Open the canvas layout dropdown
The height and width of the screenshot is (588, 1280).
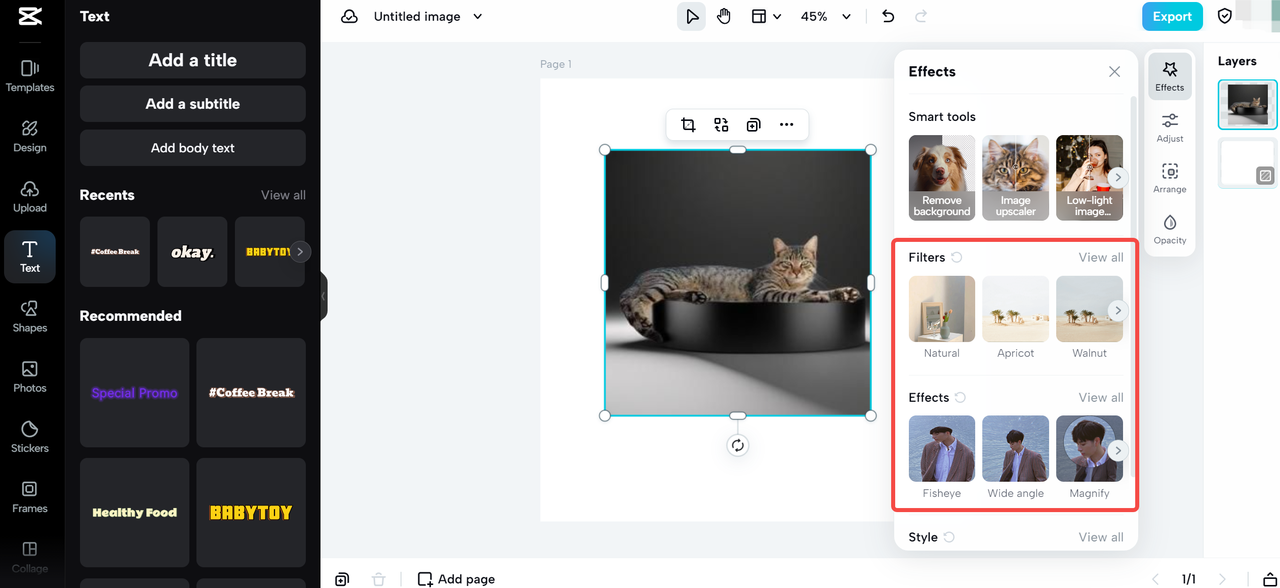click(x=766, y=17)
